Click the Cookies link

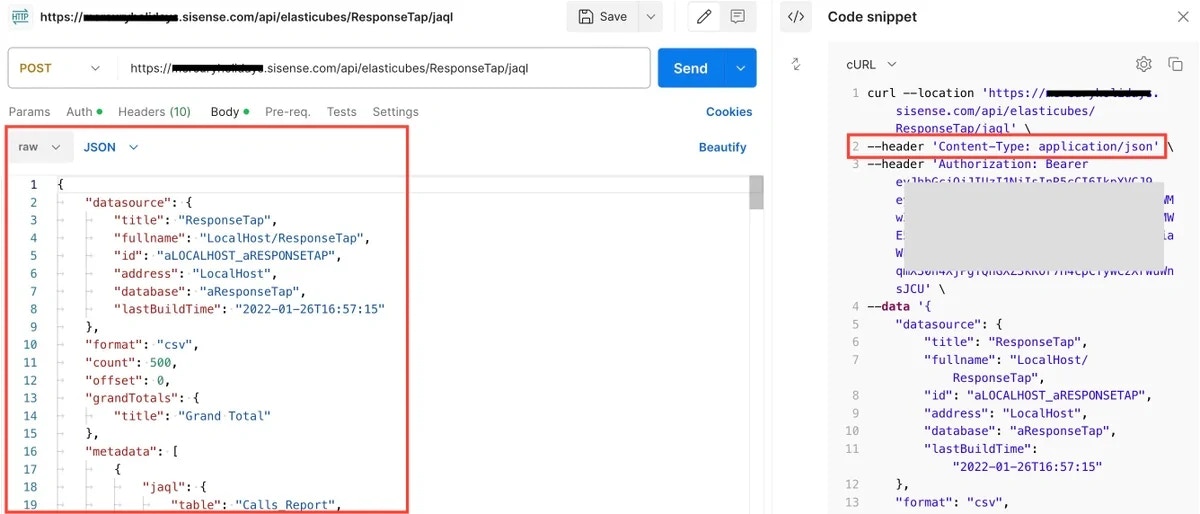coord(729,112)
